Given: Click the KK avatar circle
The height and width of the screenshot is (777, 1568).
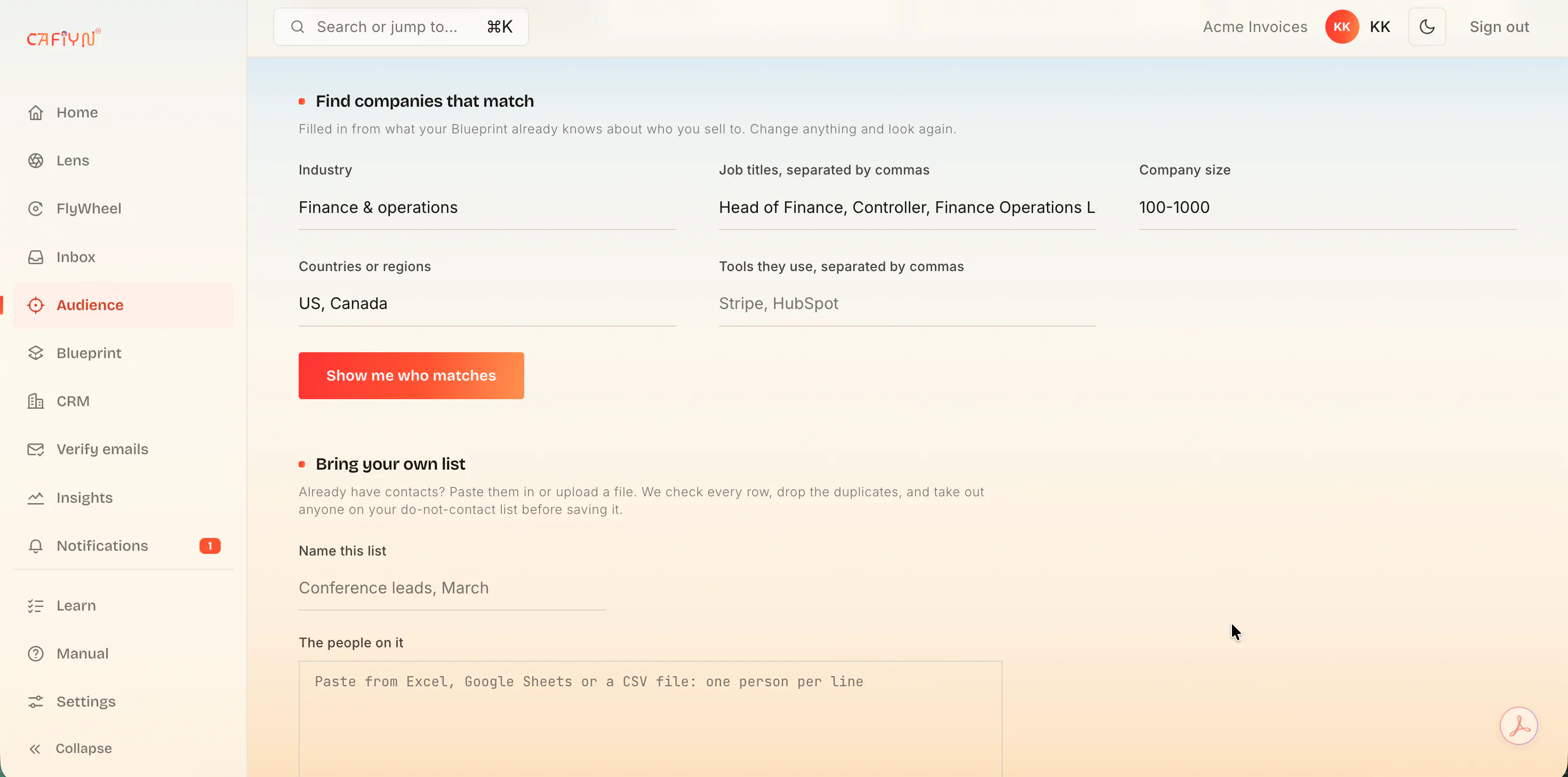Looking at the screenshot, I should pos(1341,27).
